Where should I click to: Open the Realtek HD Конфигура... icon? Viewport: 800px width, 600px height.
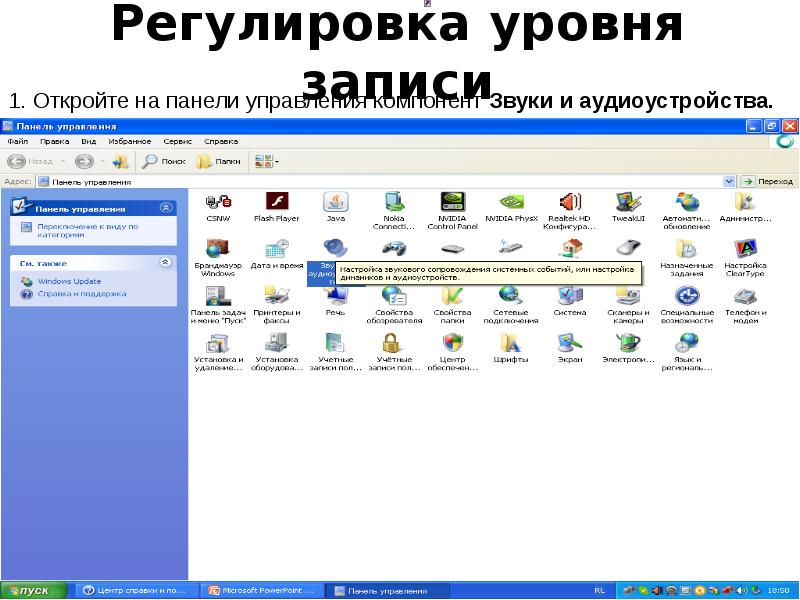569,211
